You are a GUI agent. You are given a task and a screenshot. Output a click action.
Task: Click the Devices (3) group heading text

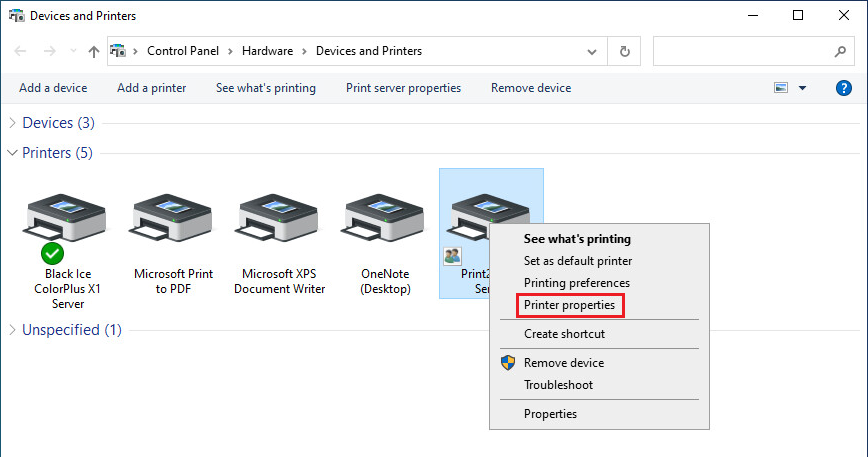tap(58, 123)
